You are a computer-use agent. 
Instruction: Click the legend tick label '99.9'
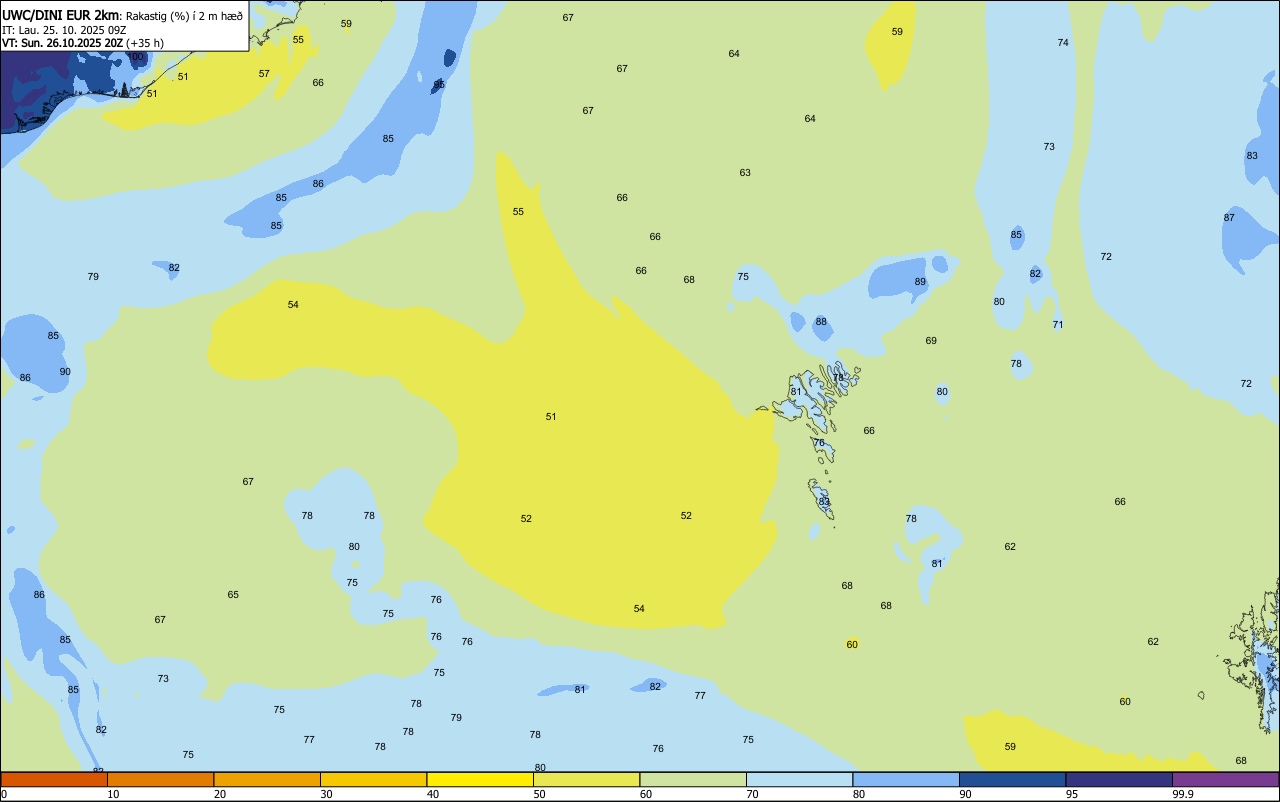[x=1183, y=794]
